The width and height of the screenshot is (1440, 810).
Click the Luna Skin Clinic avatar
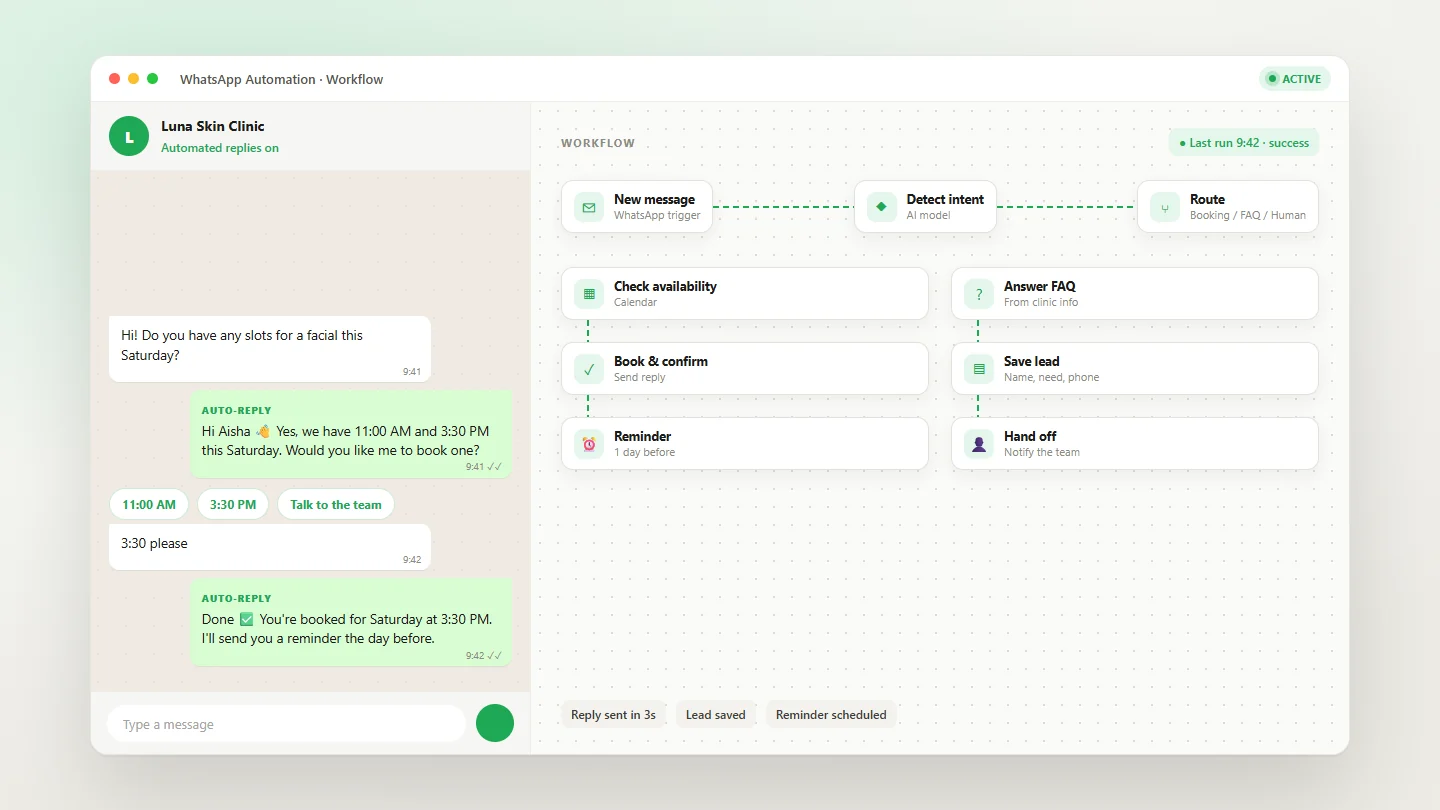click(129, 136)
